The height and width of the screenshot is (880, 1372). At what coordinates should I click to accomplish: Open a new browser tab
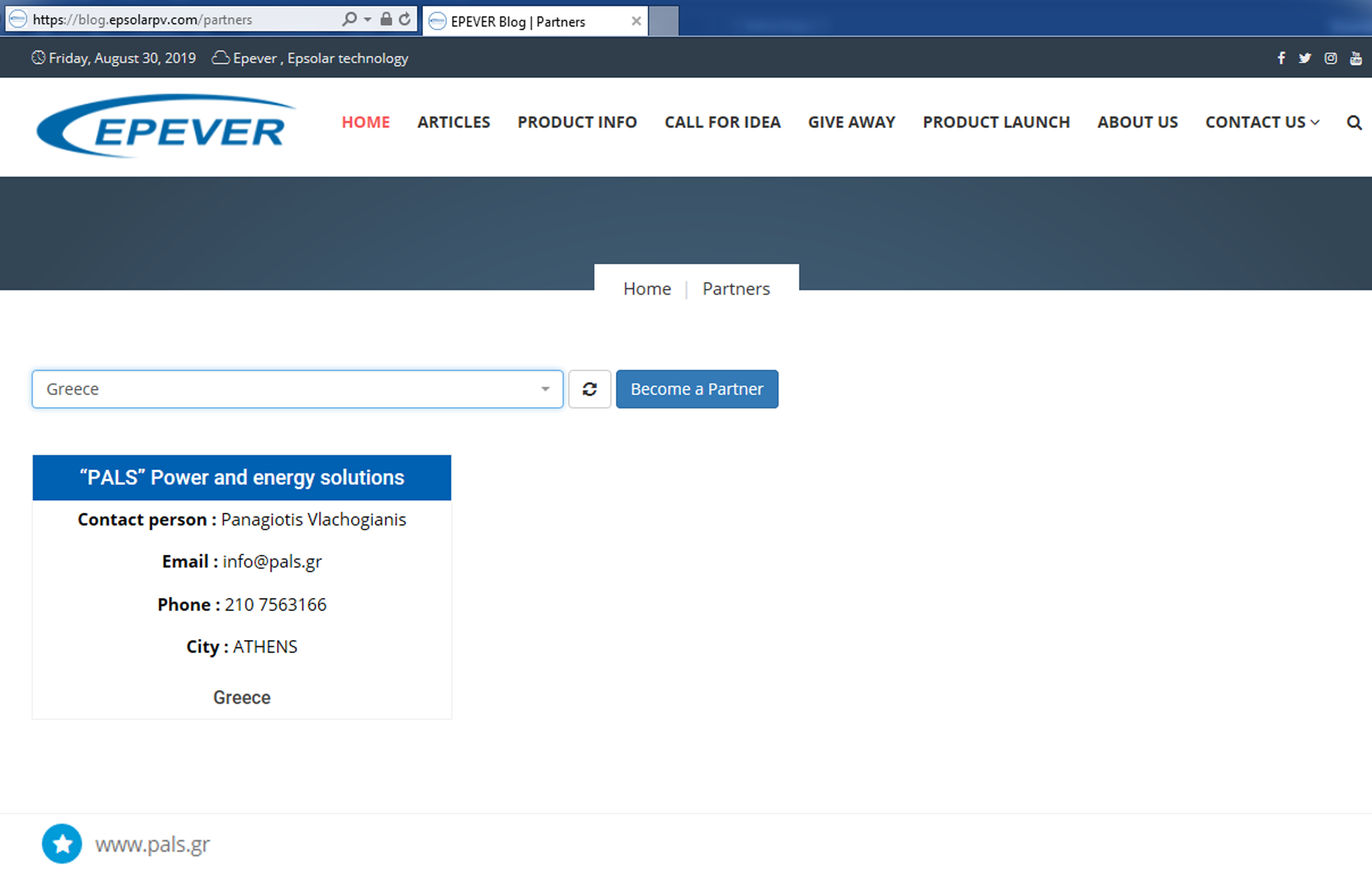pyautogui.click(x=663, y=21)
